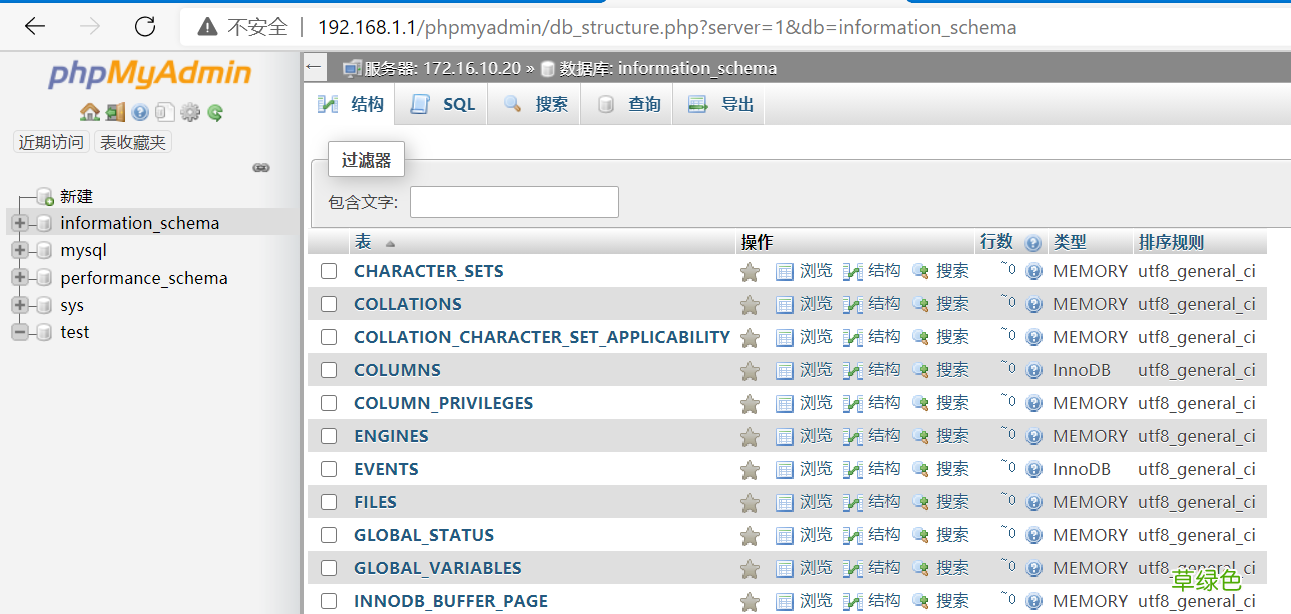Switch to the SQL tab

click(x=443, y=102)
